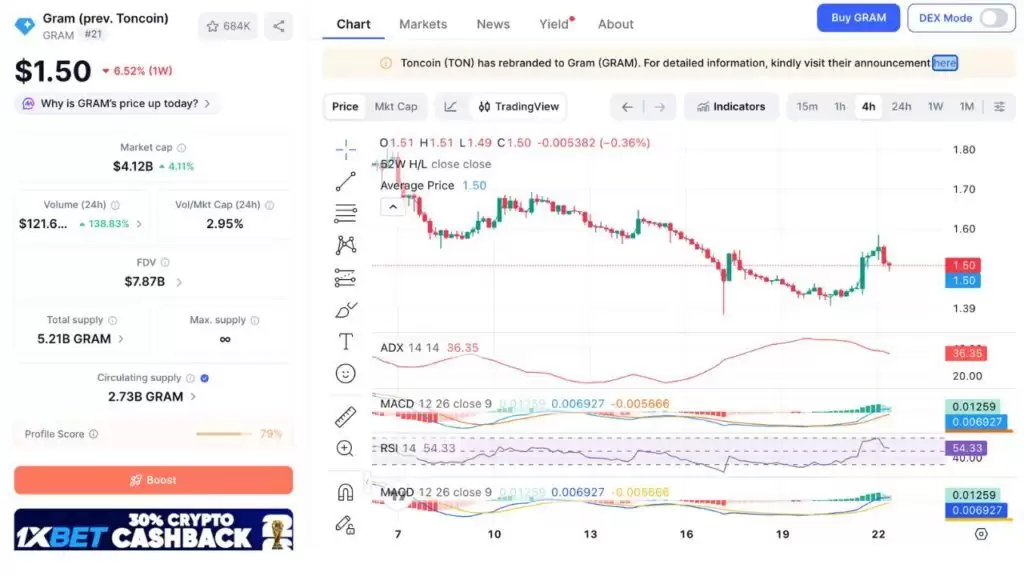Add Gram to watchlist with star

click(x=228, y=26)
